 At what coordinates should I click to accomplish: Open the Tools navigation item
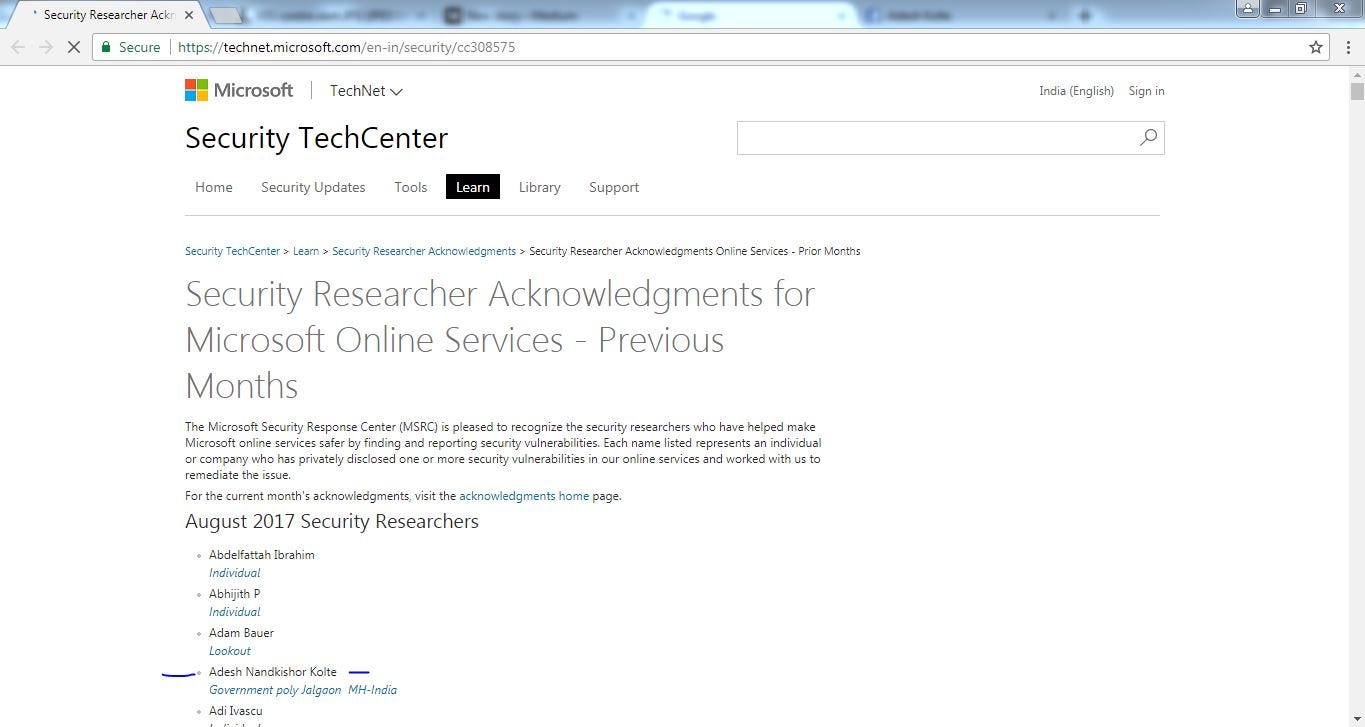pyautogui.click(x=411, y=187)
